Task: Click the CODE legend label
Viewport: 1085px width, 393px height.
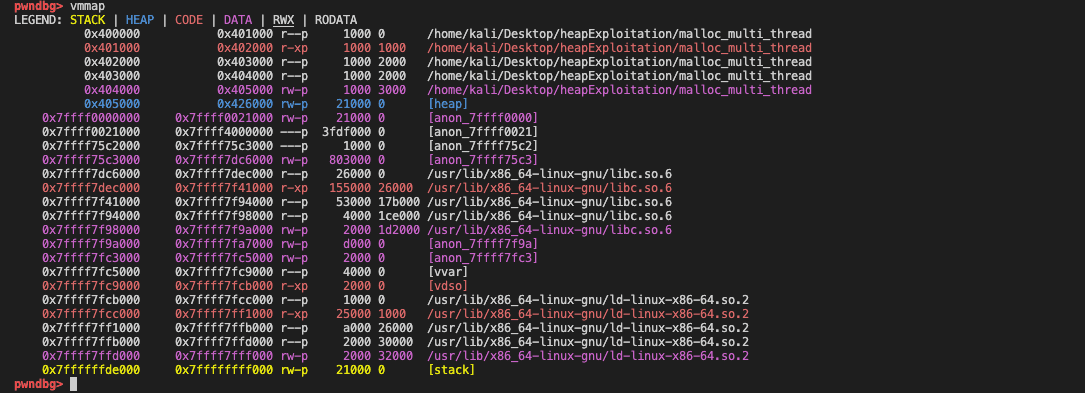Action: coord(189,20)
